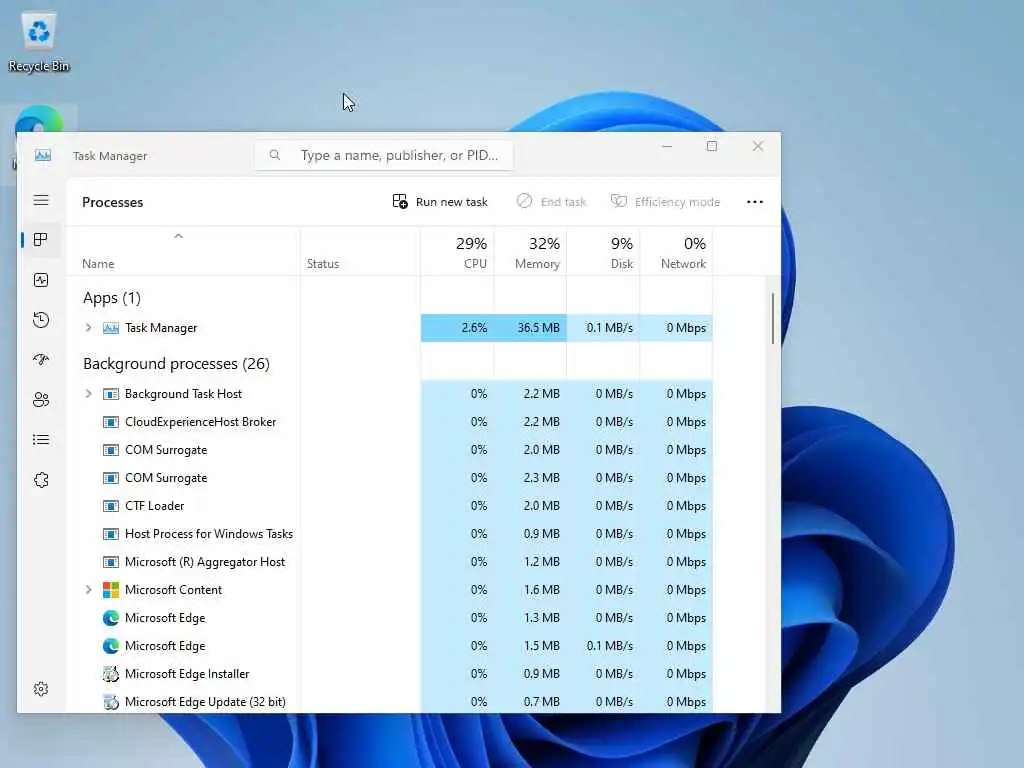Click the Background Task Host icon
The height and width of the screenshot is (768, 1024).
point(111,394)
